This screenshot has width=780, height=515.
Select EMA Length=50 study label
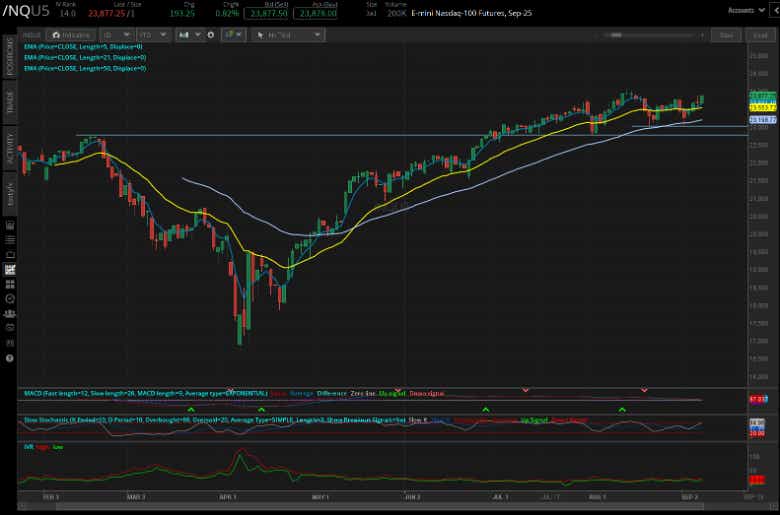pos(85,68)
